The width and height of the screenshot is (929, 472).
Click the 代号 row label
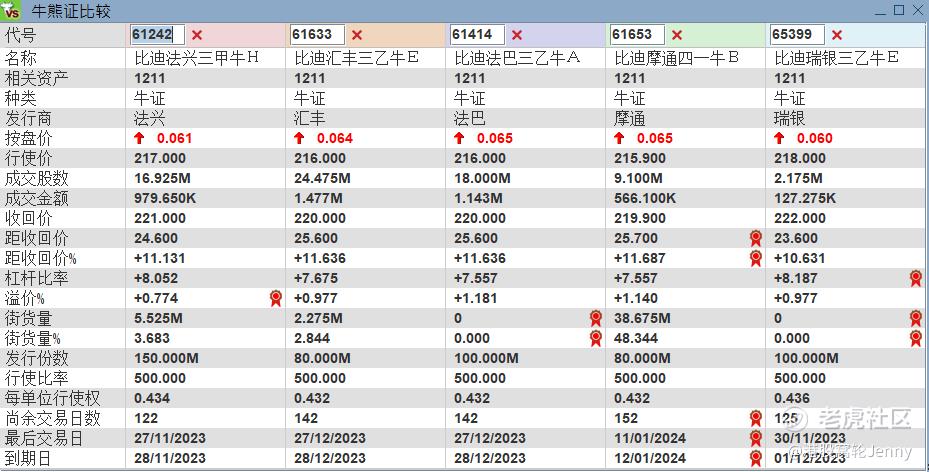(21, 35)
